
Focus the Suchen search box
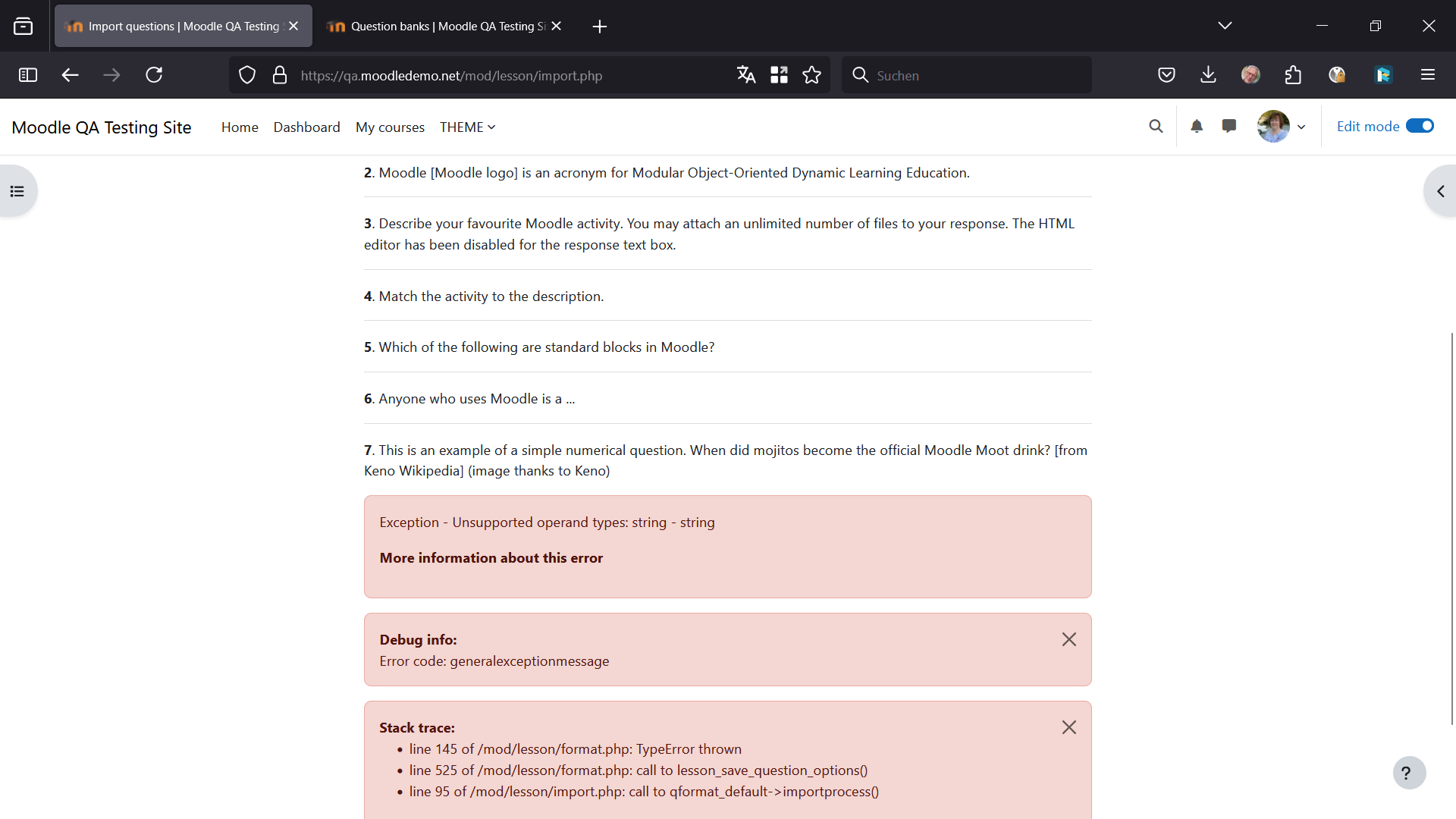coord(966,75)
